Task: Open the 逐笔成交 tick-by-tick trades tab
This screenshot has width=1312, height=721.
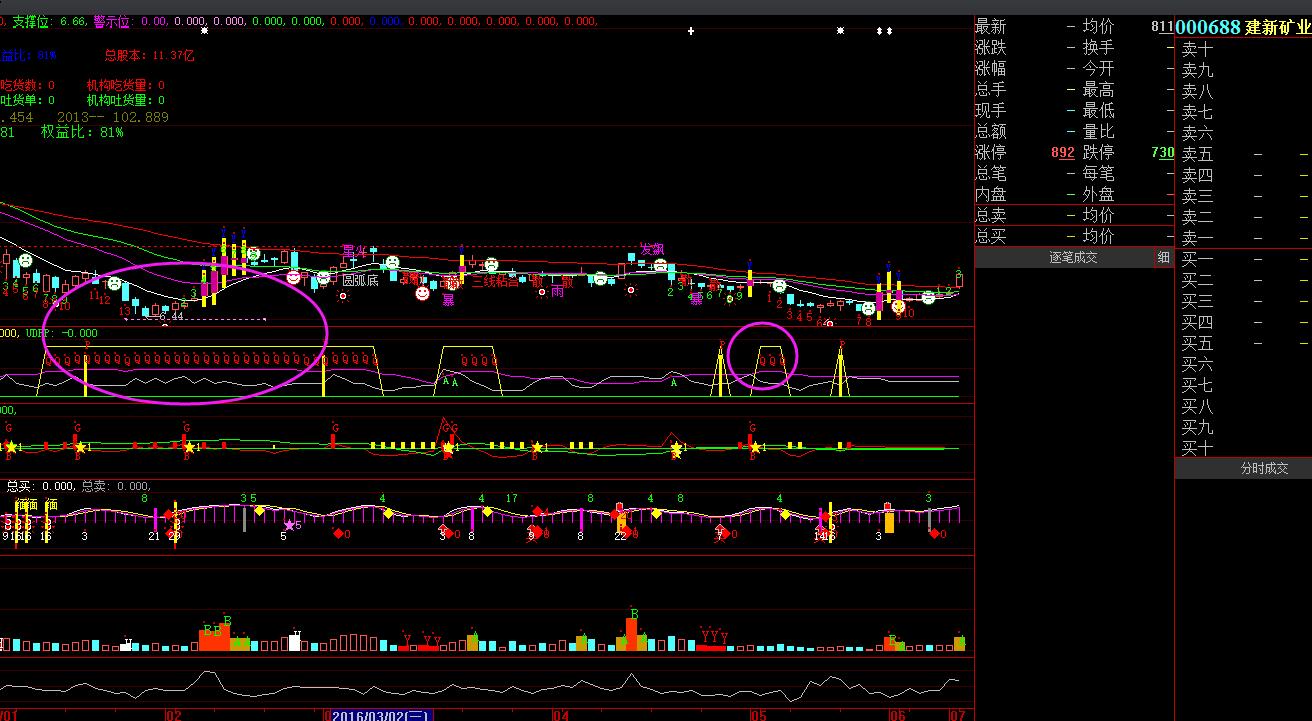Action: 1073,257
